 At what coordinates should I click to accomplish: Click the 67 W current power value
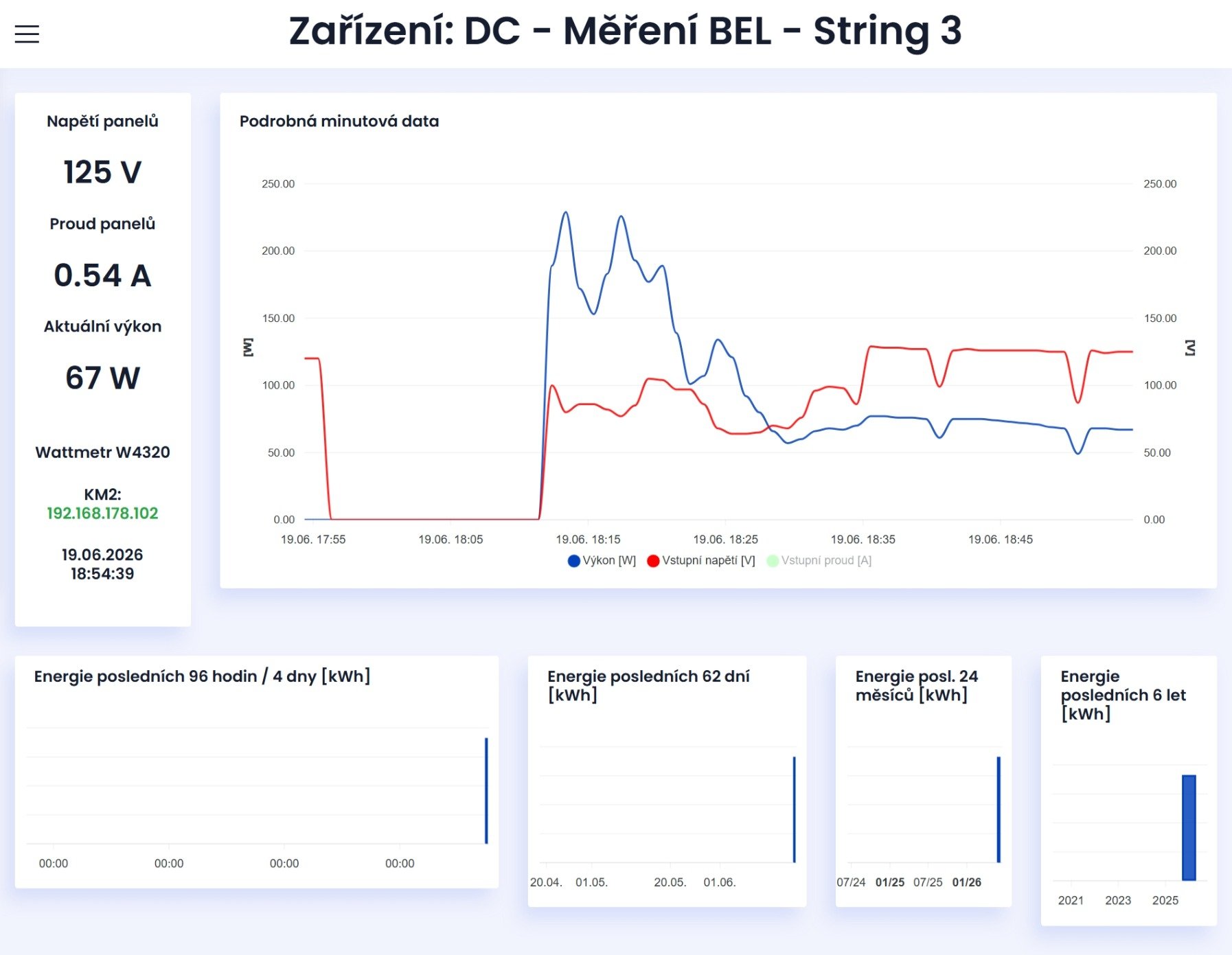coord(102,378)
